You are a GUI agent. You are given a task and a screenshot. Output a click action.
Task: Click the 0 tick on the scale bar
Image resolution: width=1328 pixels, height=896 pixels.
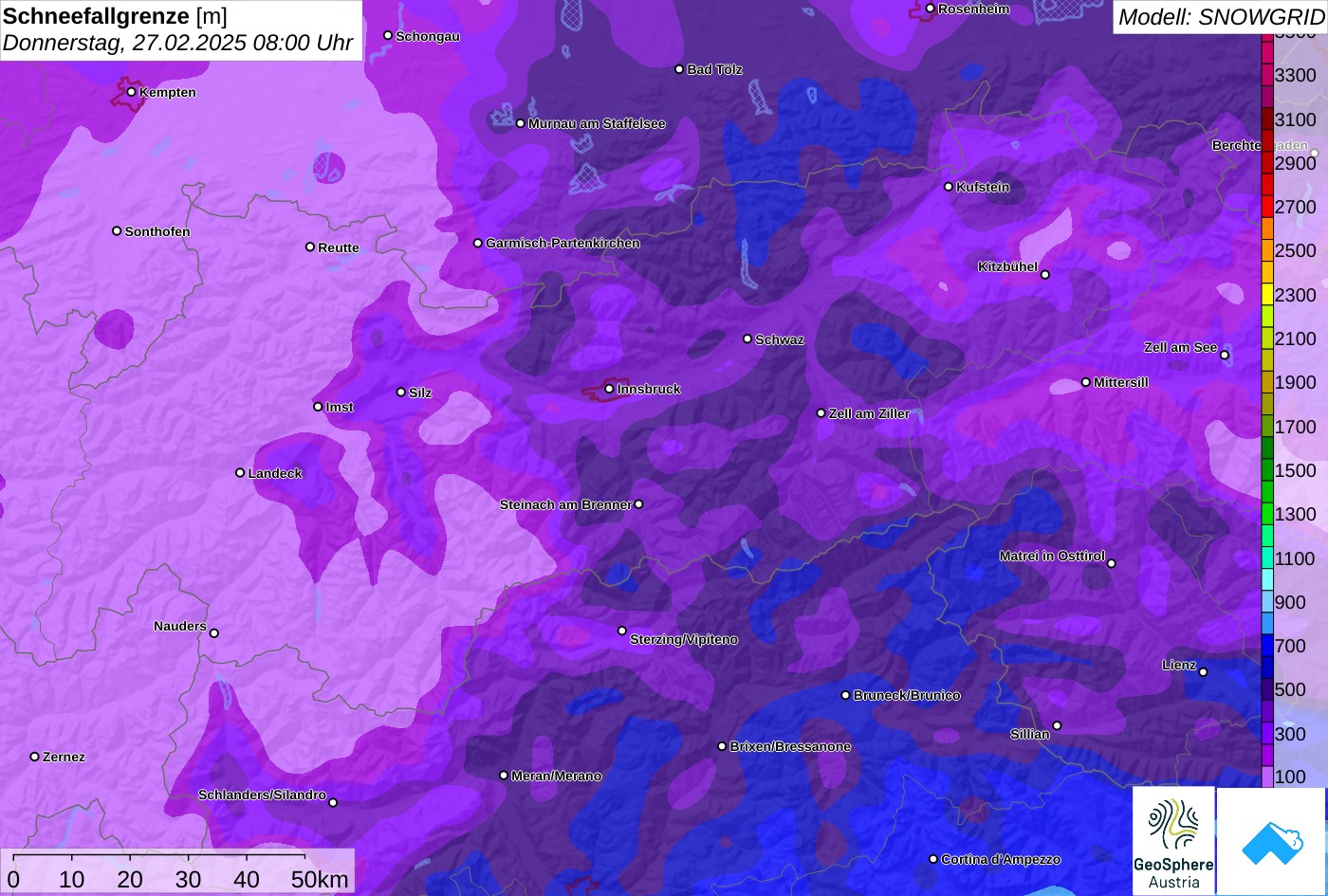[x=12, y=880]
